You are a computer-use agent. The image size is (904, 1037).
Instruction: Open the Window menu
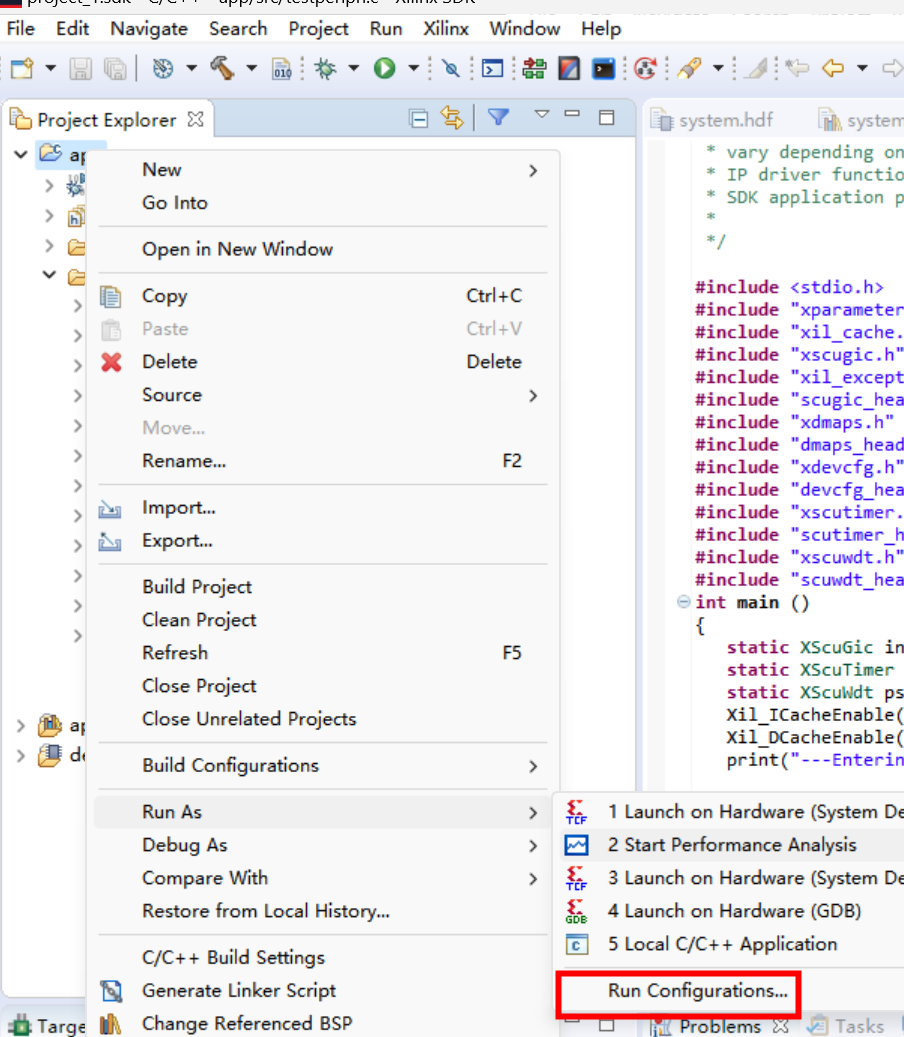(524, 29)
